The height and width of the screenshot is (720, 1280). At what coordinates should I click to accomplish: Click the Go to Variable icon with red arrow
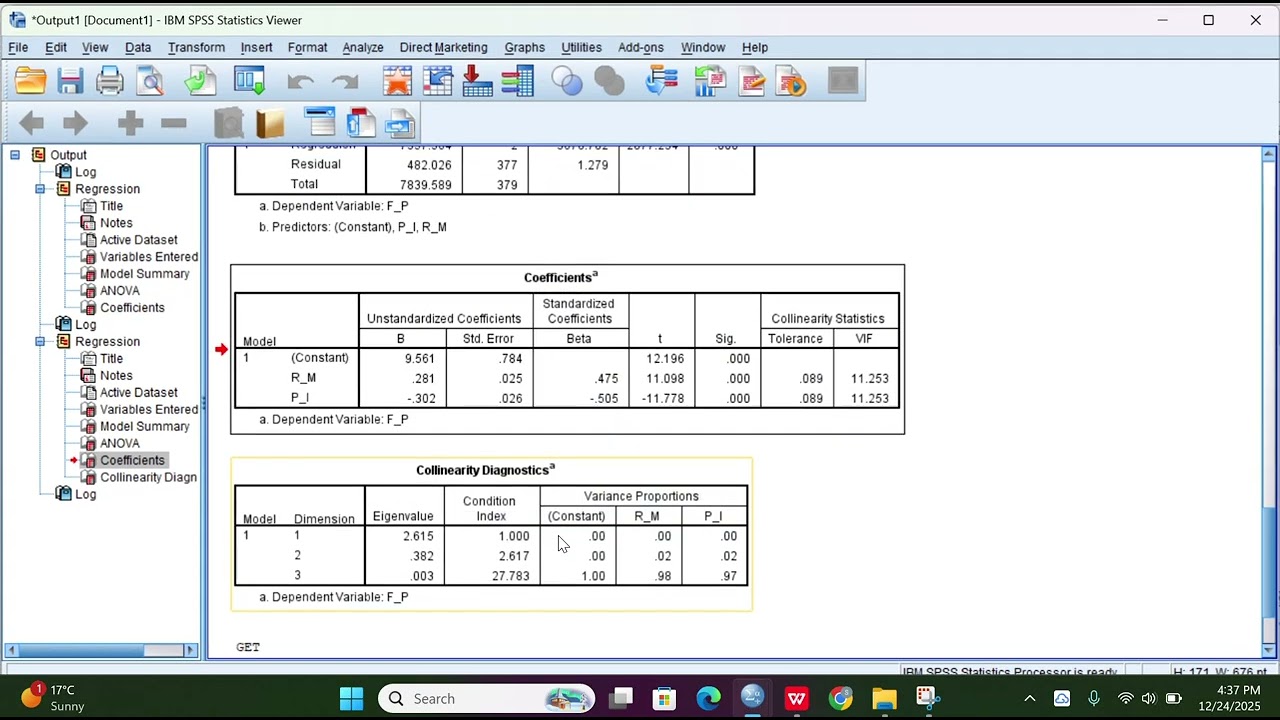(477, 81)
